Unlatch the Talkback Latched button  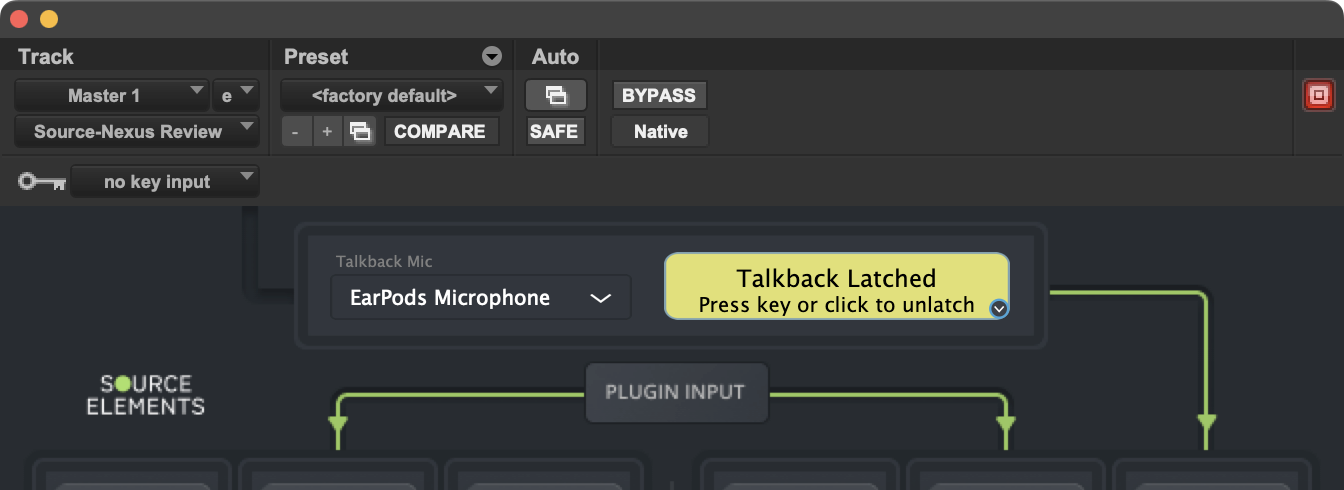click(x=836, y=286)
